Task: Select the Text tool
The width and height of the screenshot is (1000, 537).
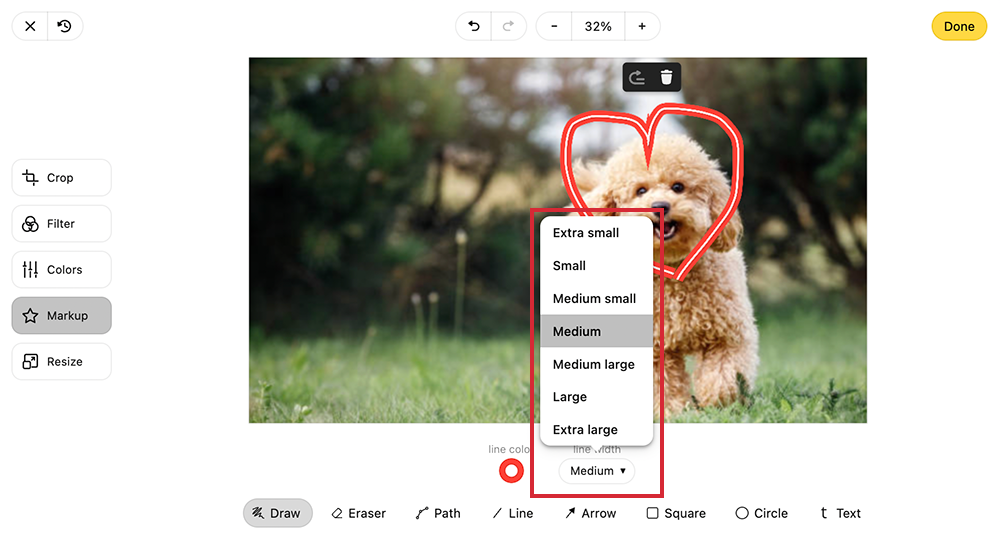Action: [x=841, y=513]
